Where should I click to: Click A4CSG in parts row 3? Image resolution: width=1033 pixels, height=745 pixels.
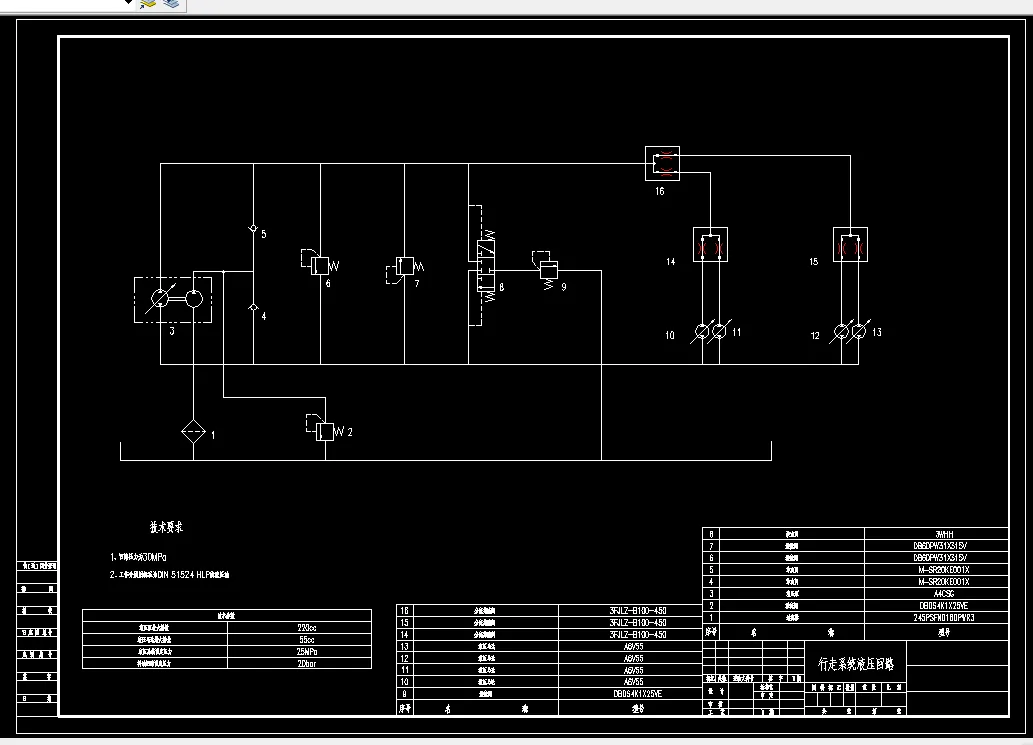tap(944, 593)
